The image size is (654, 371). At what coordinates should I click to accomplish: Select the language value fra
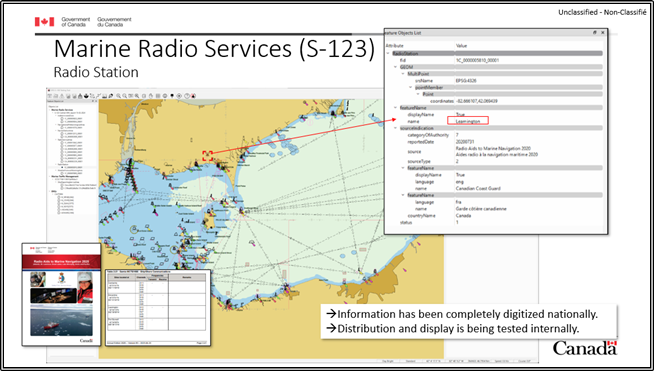point(458,202)
